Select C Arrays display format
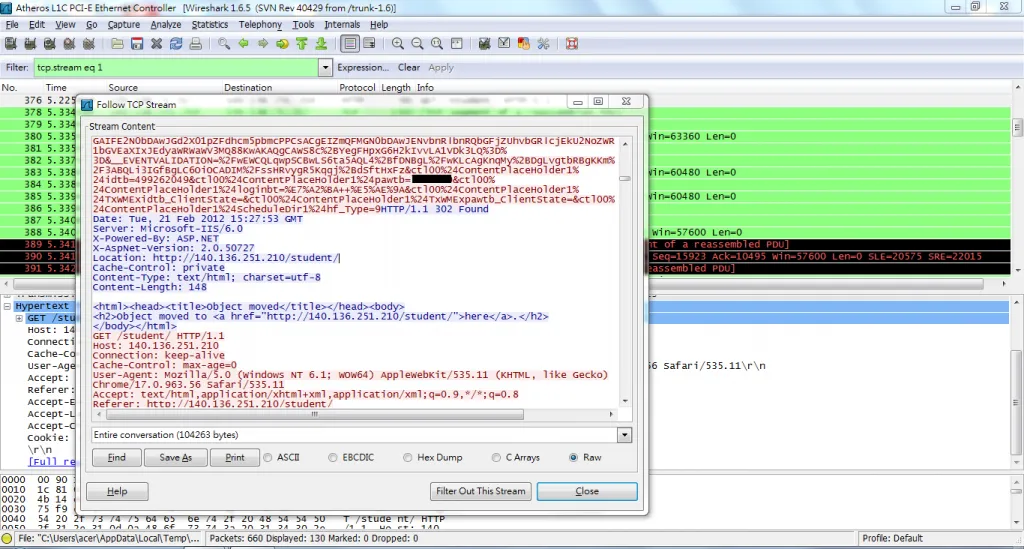This screenshot has height=549, width=1024. (496, 458)
